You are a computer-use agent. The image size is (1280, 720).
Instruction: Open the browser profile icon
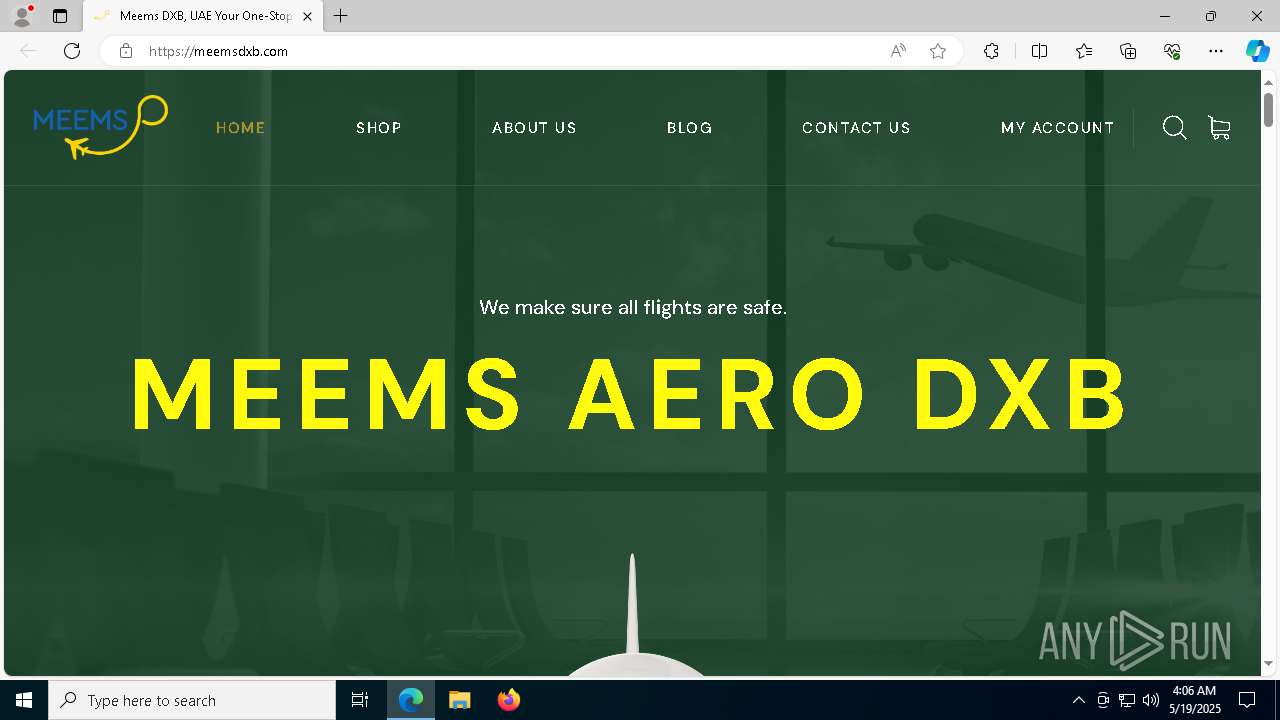(x=22, y=16)
